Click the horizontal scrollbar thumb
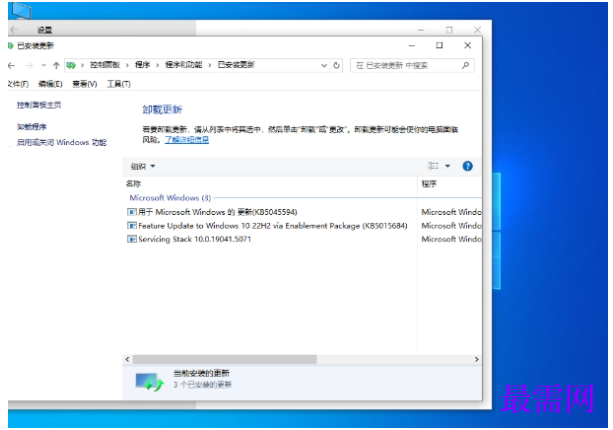The image size is (613, 430). 225,359
